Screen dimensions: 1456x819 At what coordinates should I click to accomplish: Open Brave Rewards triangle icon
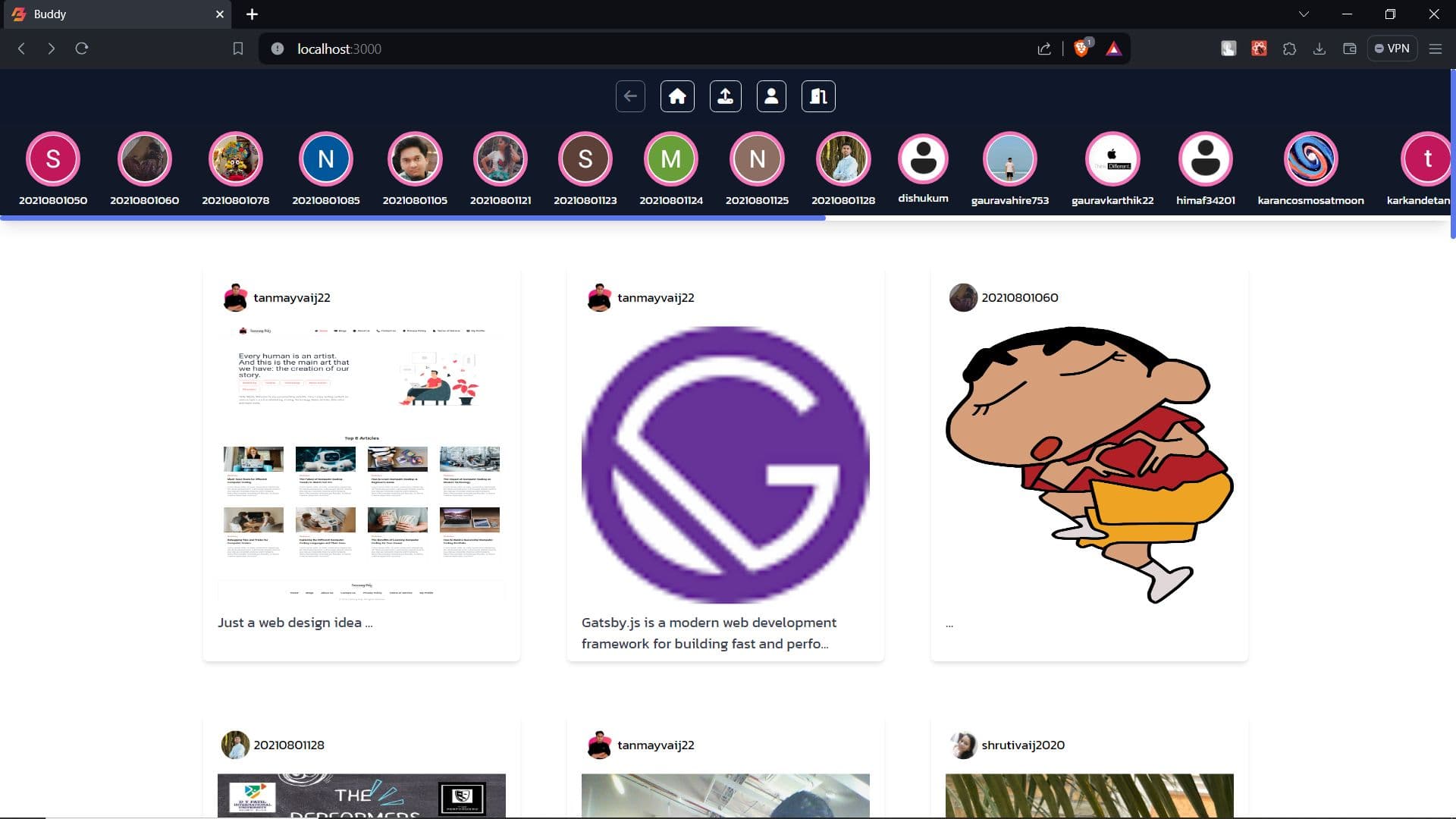[x=1113, y=49]
